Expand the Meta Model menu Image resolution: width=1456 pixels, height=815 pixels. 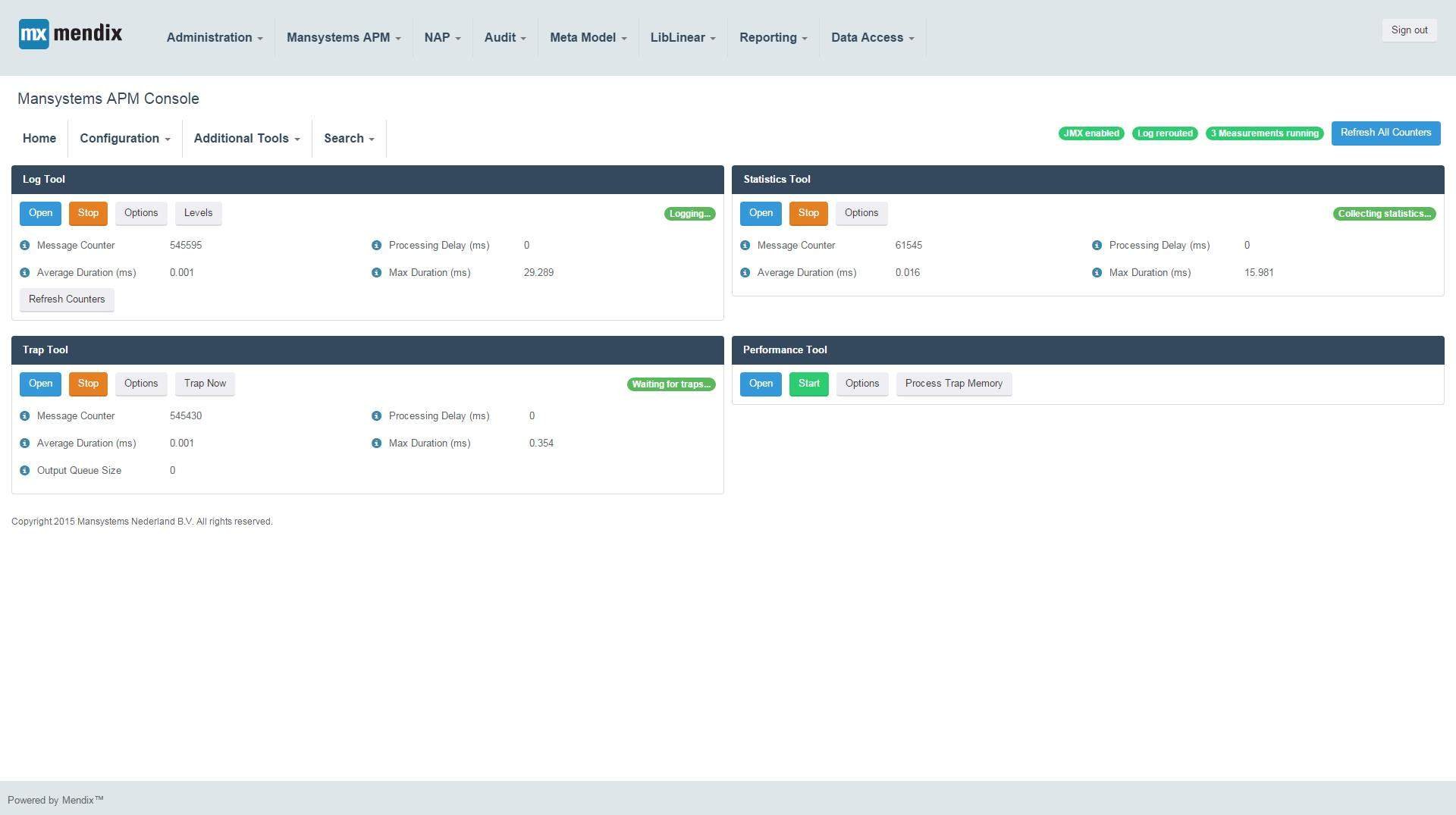(588, 38)
